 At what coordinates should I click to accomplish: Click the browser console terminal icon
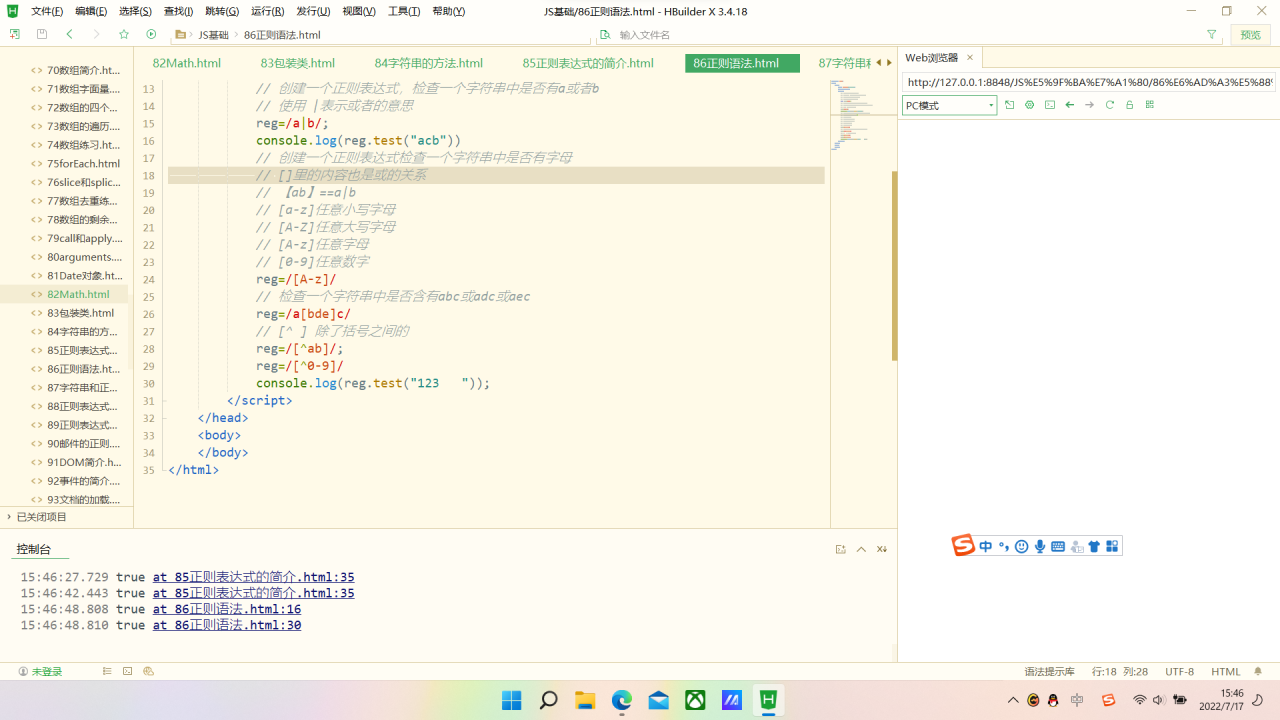coord(1049,105)
